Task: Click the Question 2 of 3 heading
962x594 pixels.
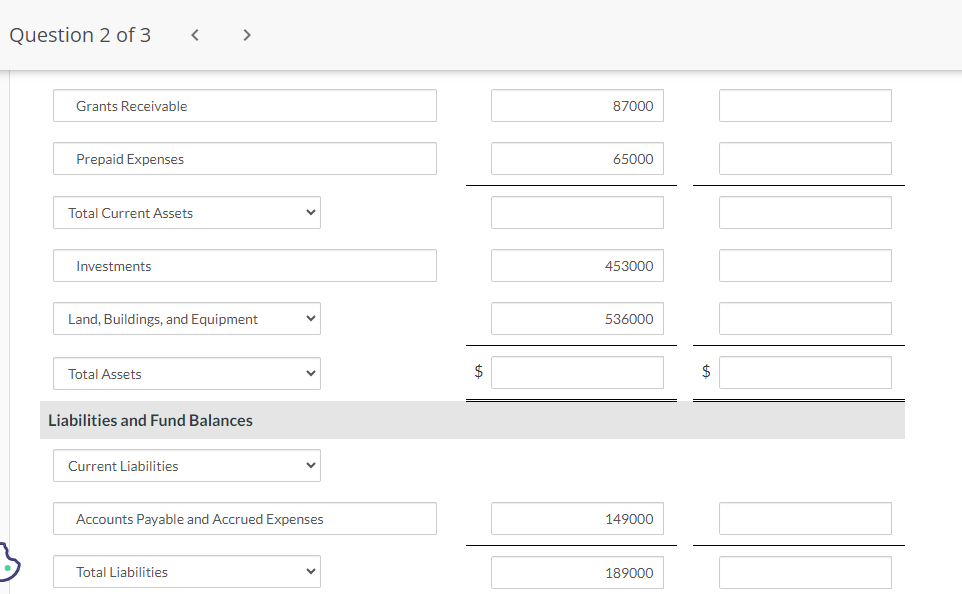Action: (80, 34)
